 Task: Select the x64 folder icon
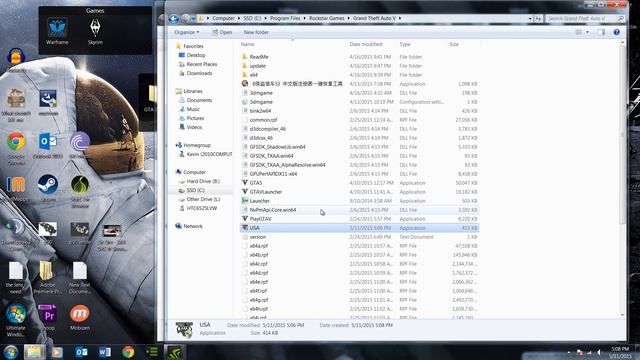[244, 75]
